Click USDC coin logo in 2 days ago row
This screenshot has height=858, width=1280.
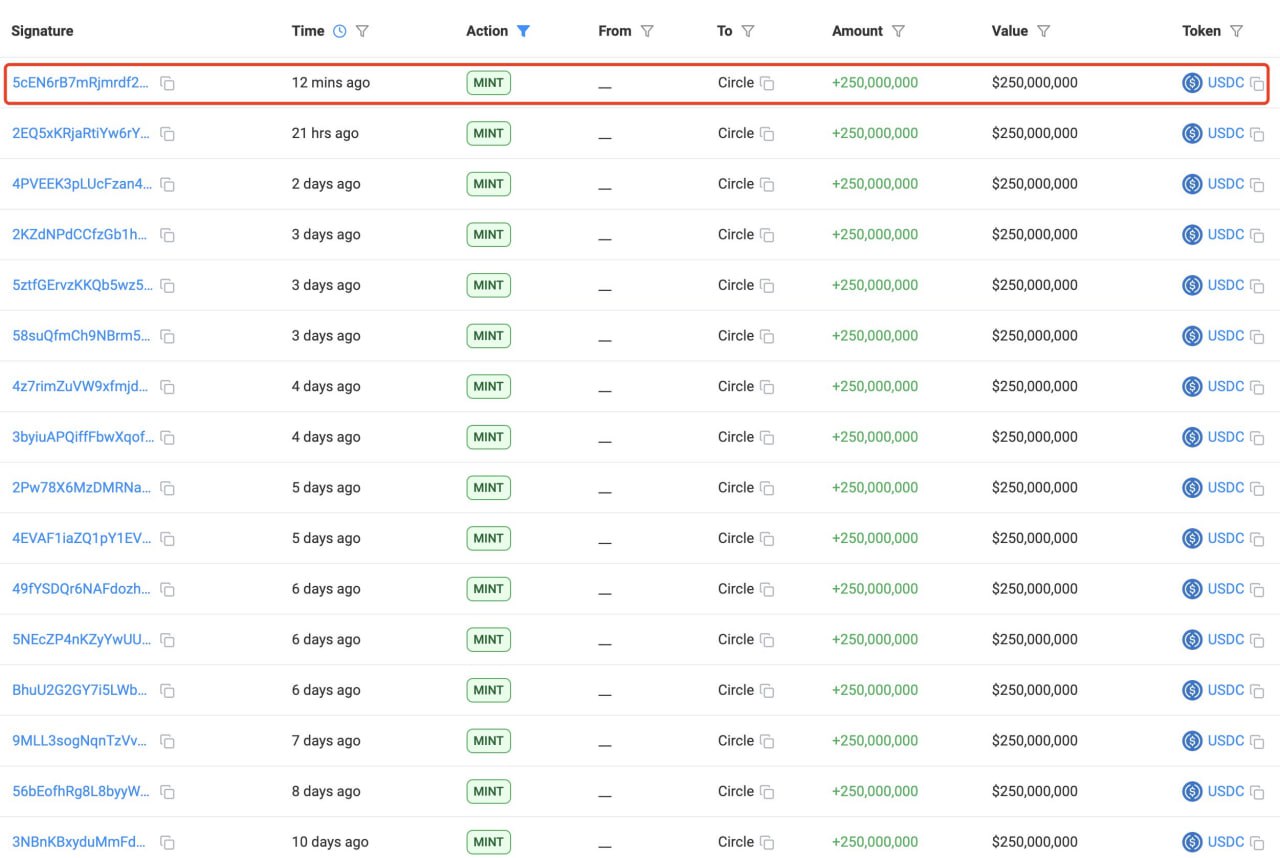[1192, 184]
